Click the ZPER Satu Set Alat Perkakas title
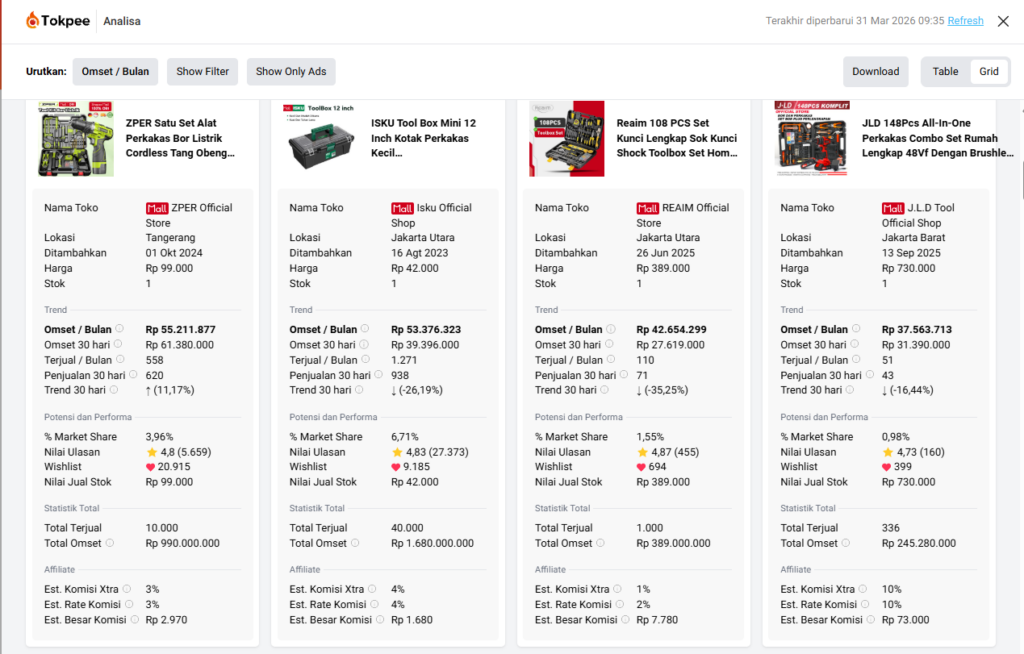Viewport: 1024px width, 654px height. pyautogui.click(x=180, y=138)
